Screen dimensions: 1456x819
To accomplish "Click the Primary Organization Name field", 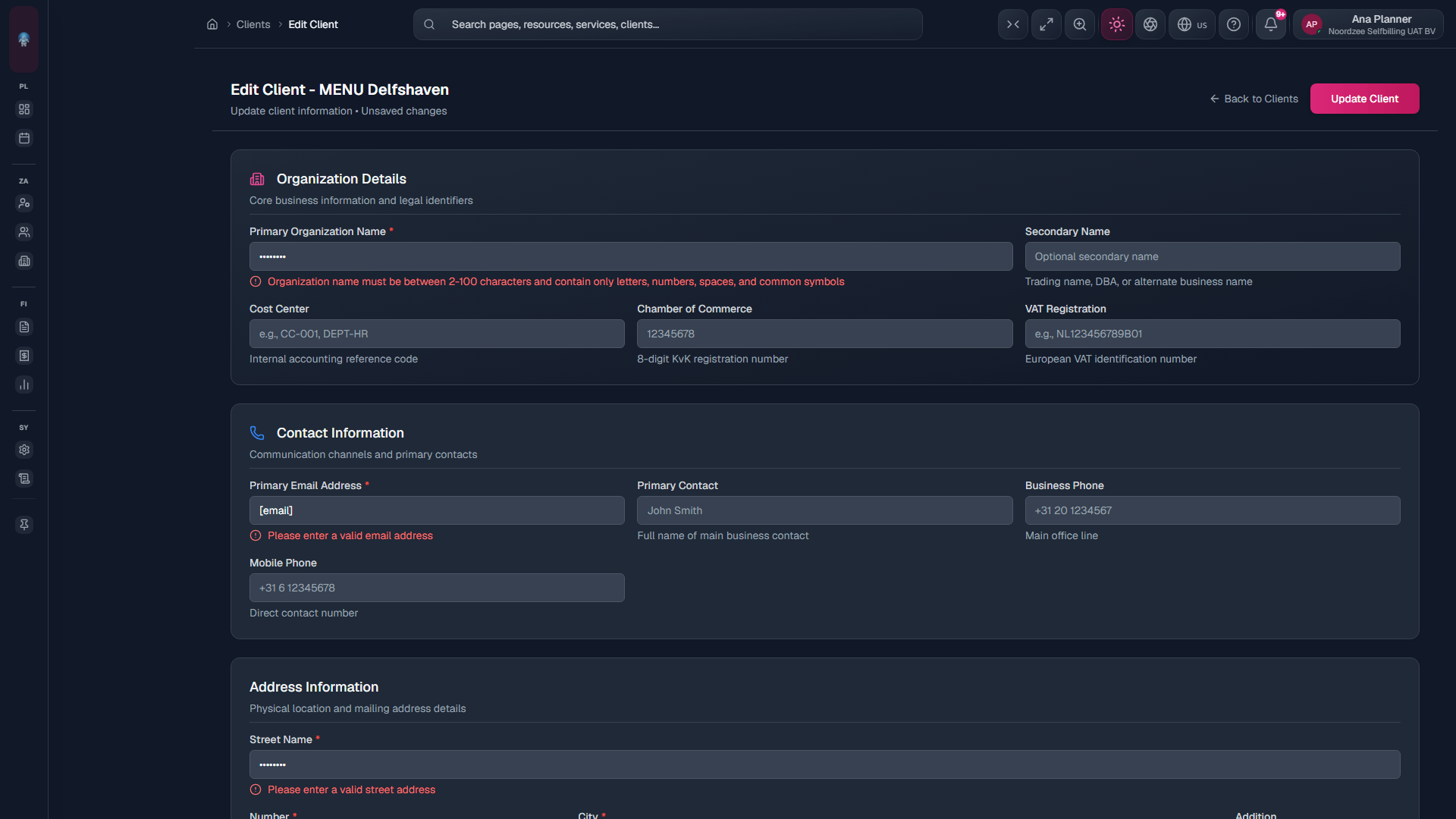I will click(x=631, y=256).
